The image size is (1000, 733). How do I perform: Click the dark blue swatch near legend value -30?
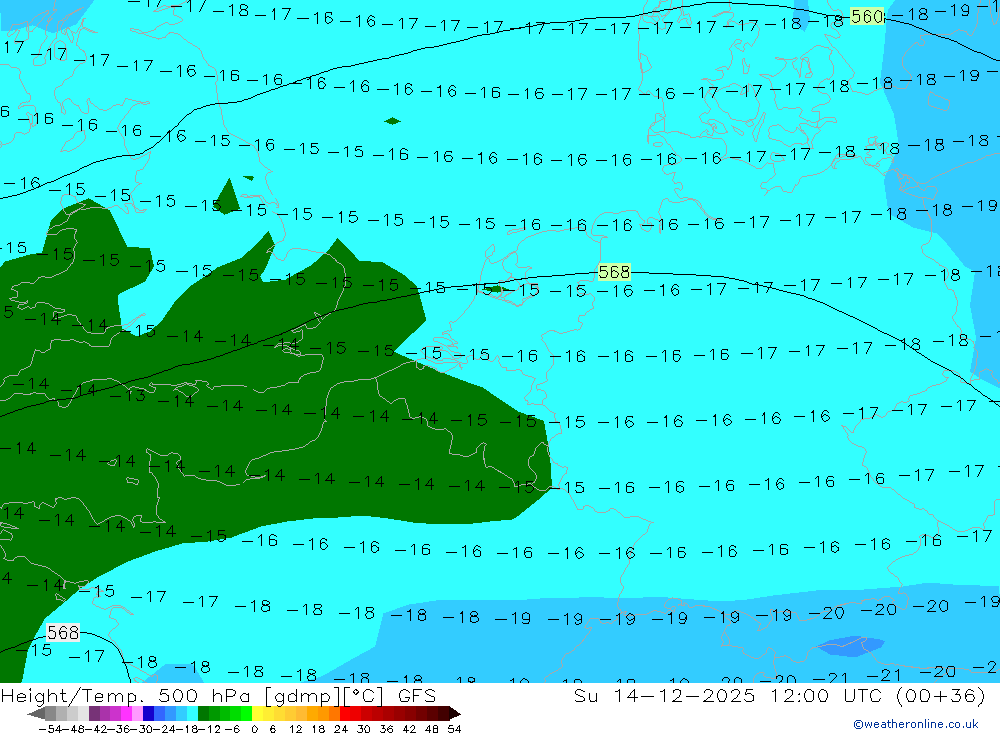pos(149,713)
